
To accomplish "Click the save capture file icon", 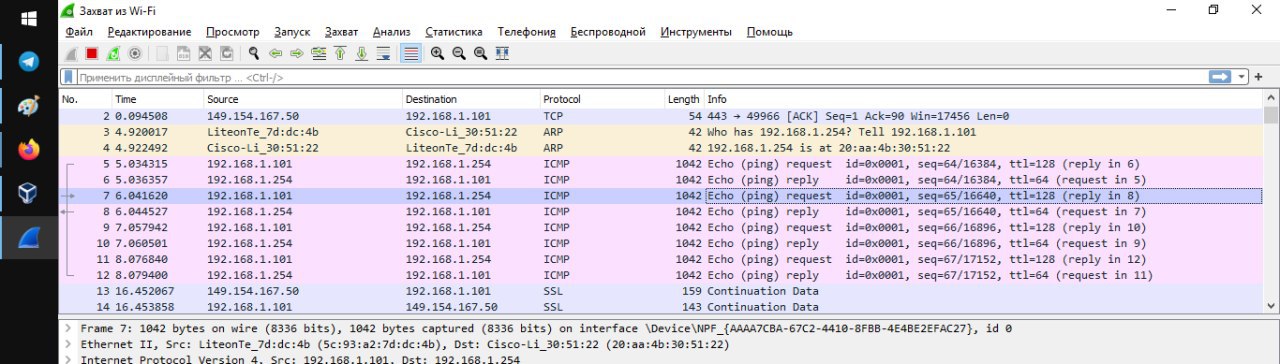I will pyautogui.click(x=183, y=53).
